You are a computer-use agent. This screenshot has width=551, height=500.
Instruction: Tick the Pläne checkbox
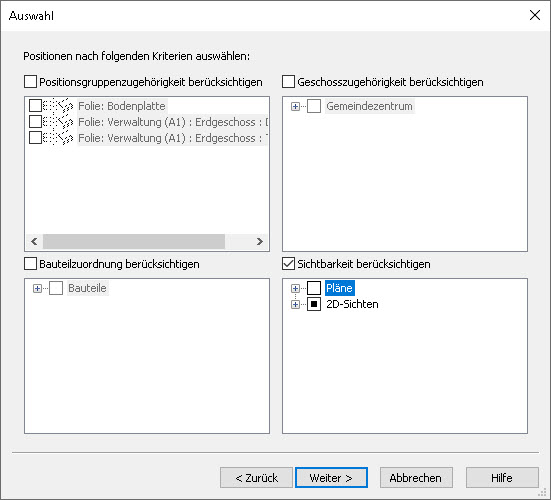tap(314, 288)
